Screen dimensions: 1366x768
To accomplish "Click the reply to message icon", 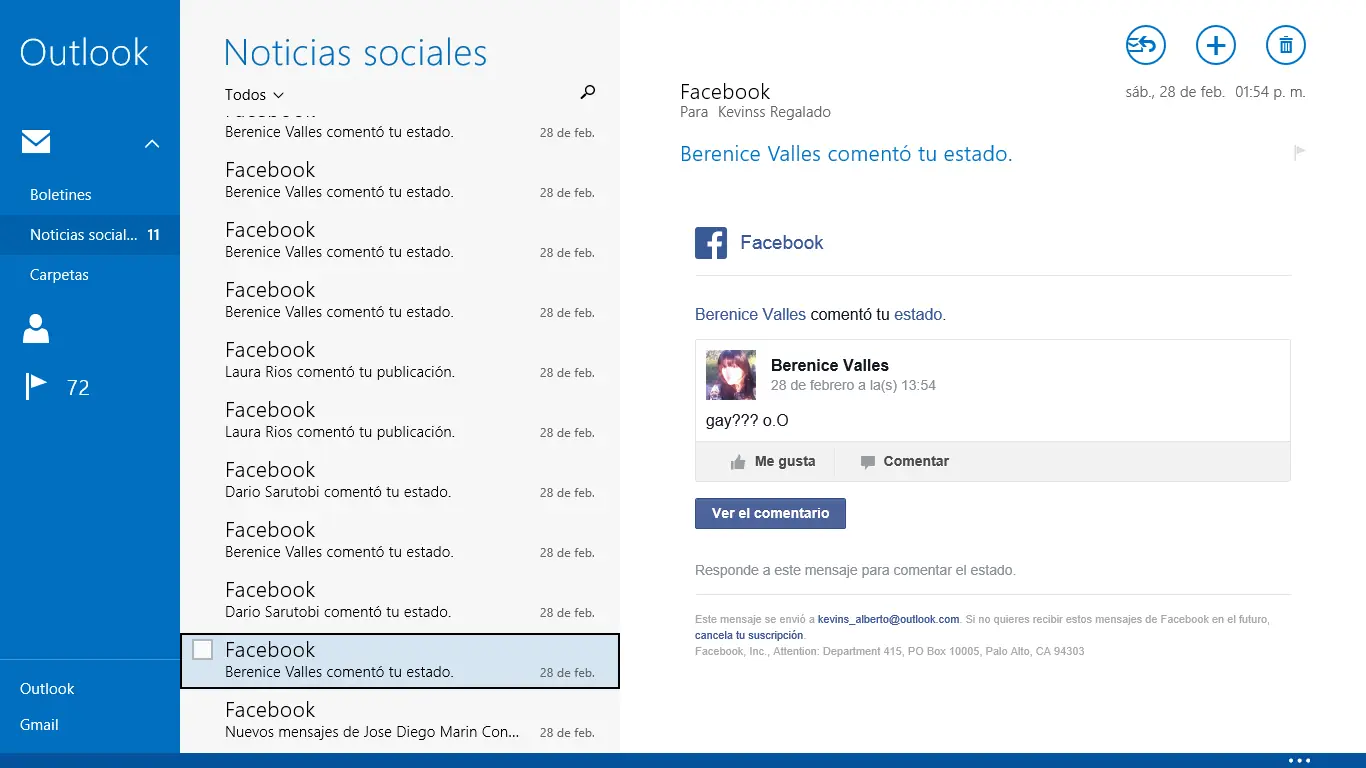I will tap(1146, 45).
